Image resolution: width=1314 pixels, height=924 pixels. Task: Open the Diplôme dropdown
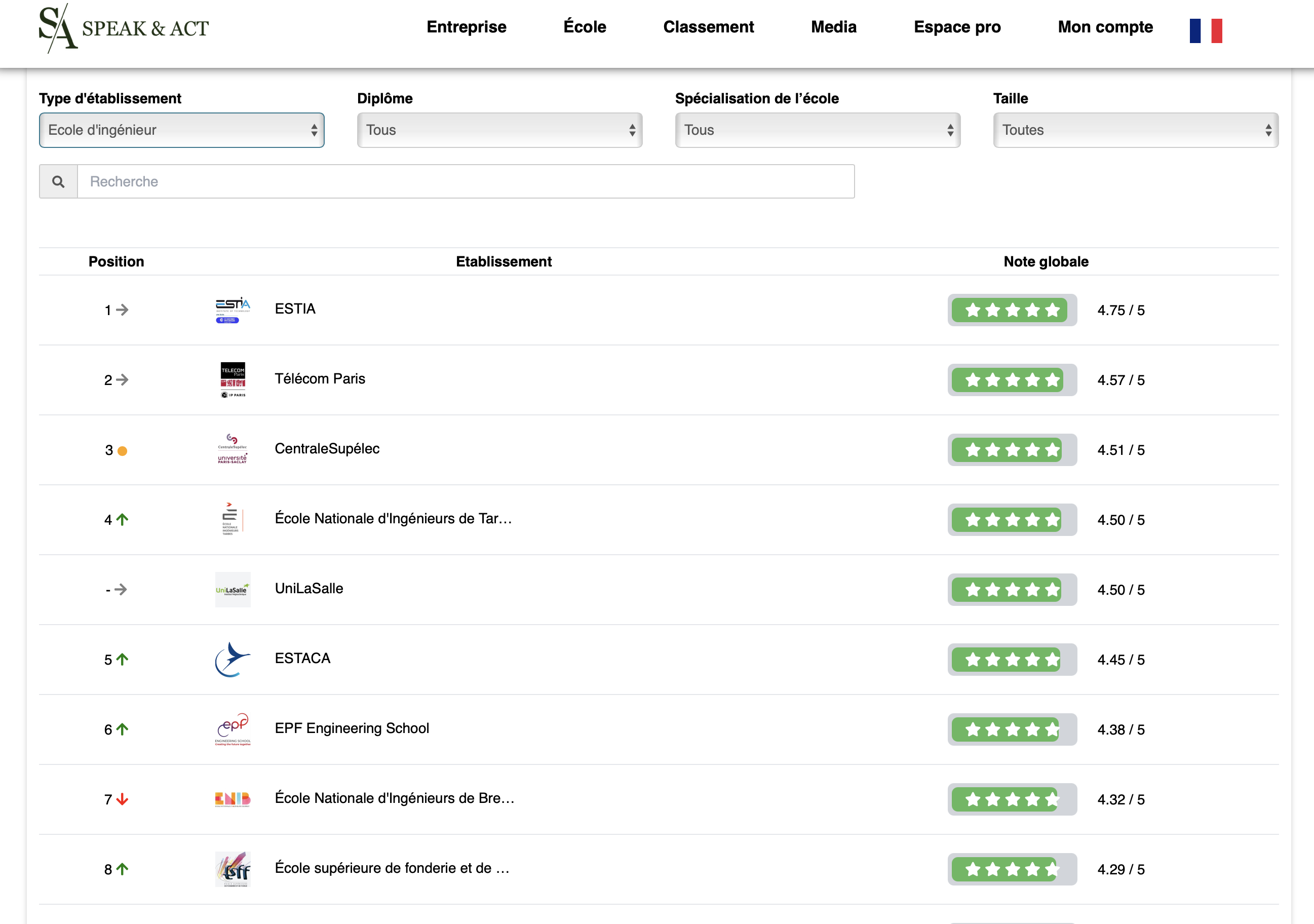pos(499,130)
